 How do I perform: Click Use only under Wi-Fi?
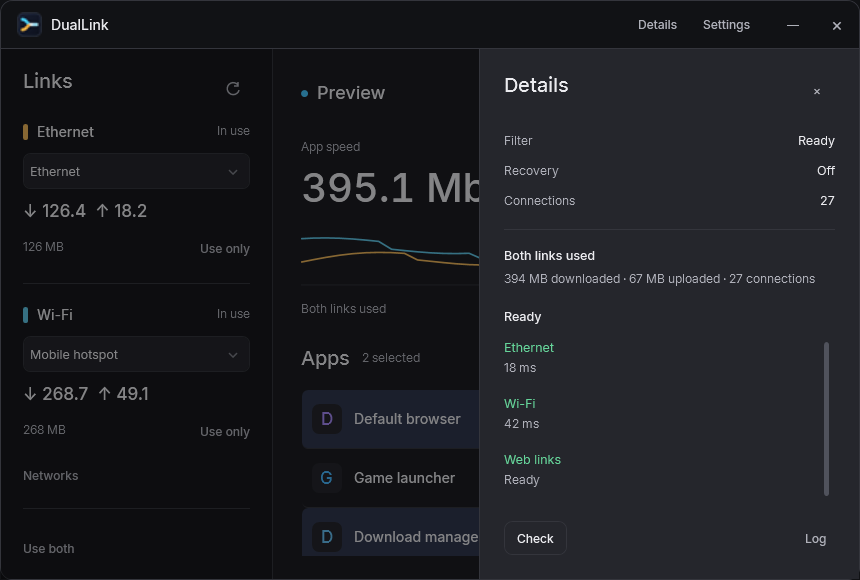pos(225,432)
